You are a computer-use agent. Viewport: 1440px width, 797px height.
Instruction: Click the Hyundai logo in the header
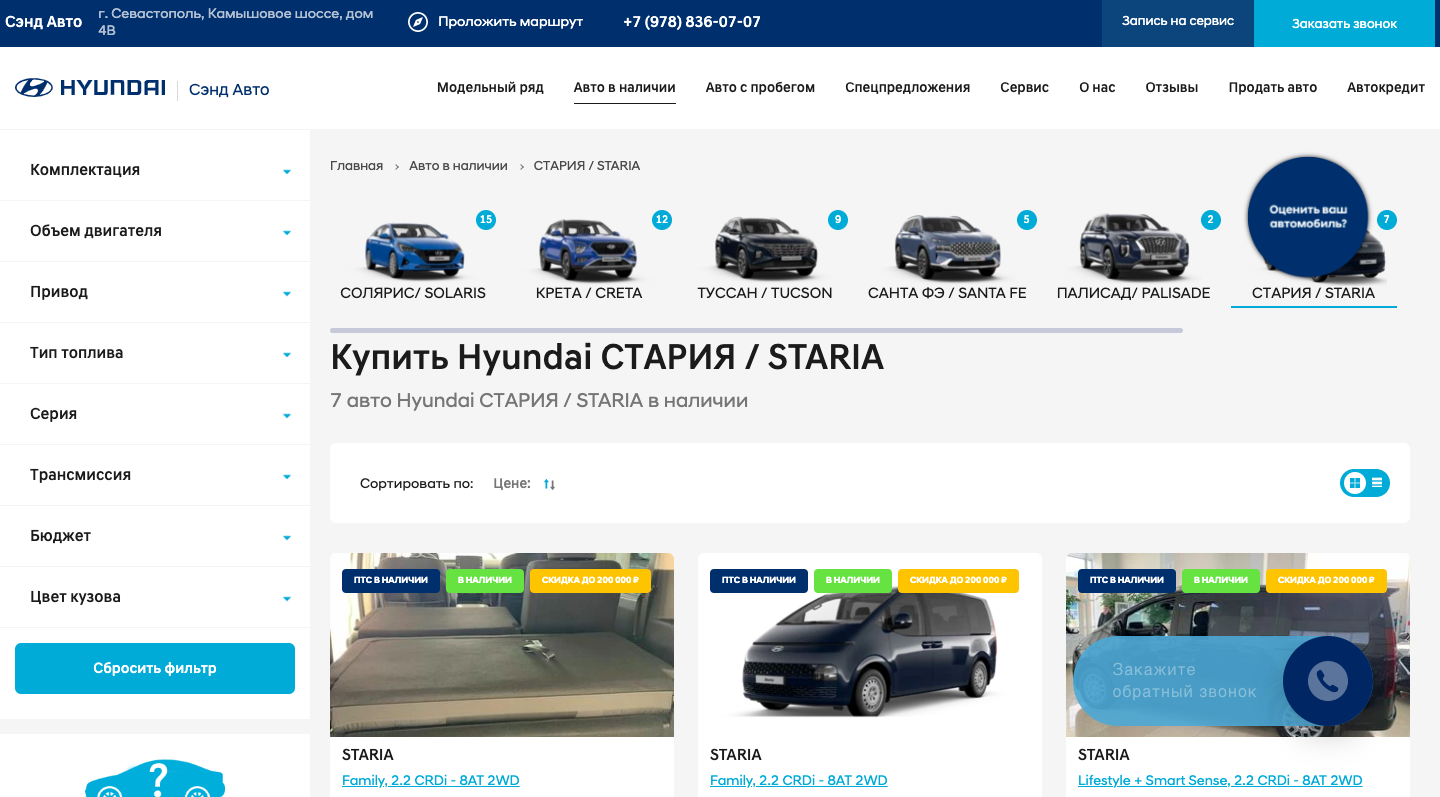[x=90, y=88]
